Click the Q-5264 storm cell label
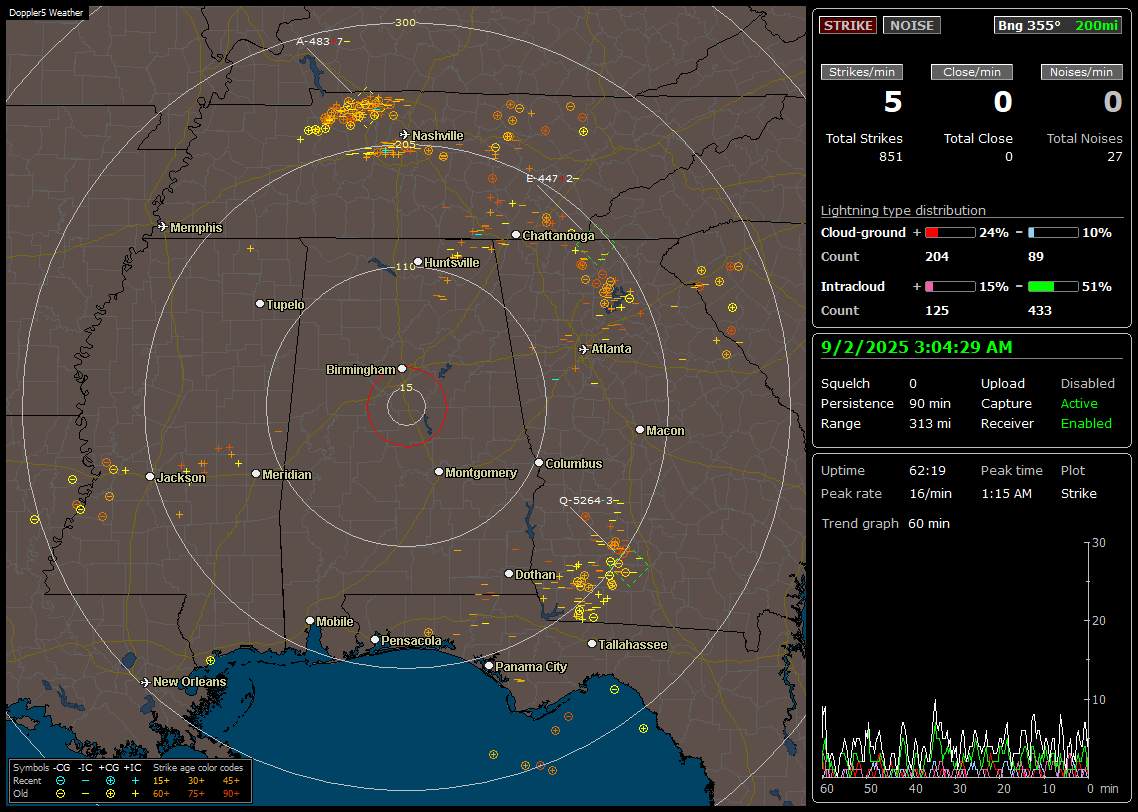 [589, 501]
